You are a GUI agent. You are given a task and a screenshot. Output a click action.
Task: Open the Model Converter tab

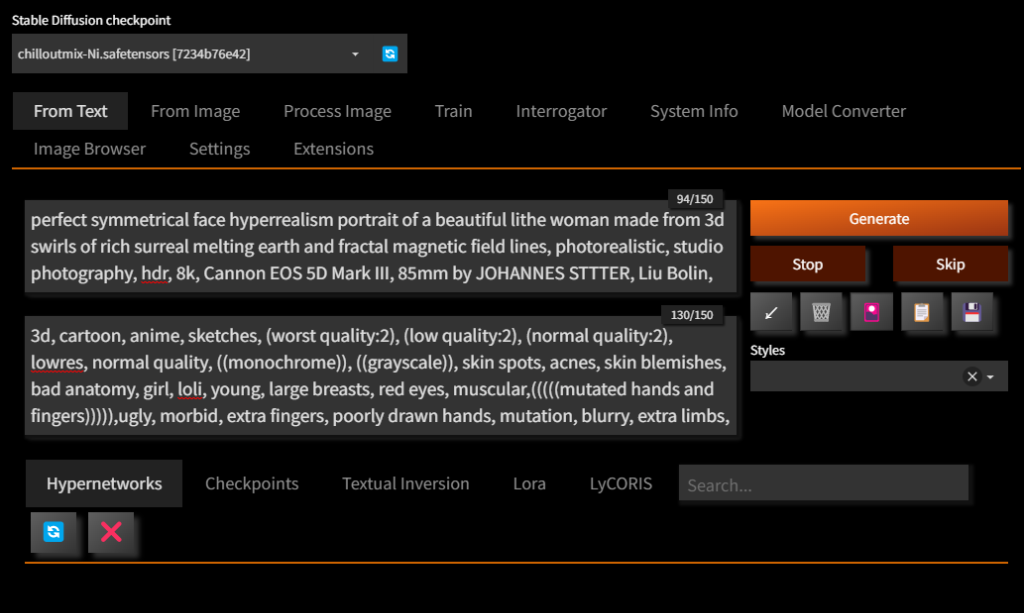click(x=844, y=112)
